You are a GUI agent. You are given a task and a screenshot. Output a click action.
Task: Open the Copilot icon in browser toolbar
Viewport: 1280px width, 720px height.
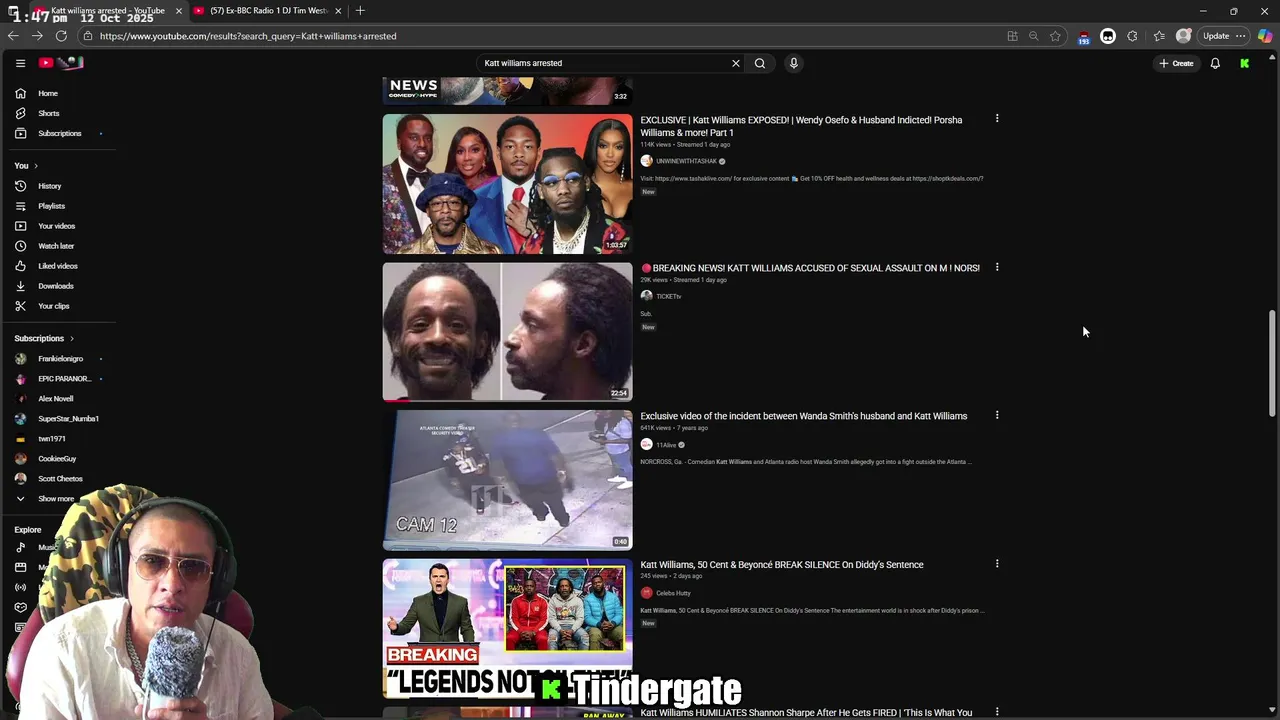coord(1265,36)
